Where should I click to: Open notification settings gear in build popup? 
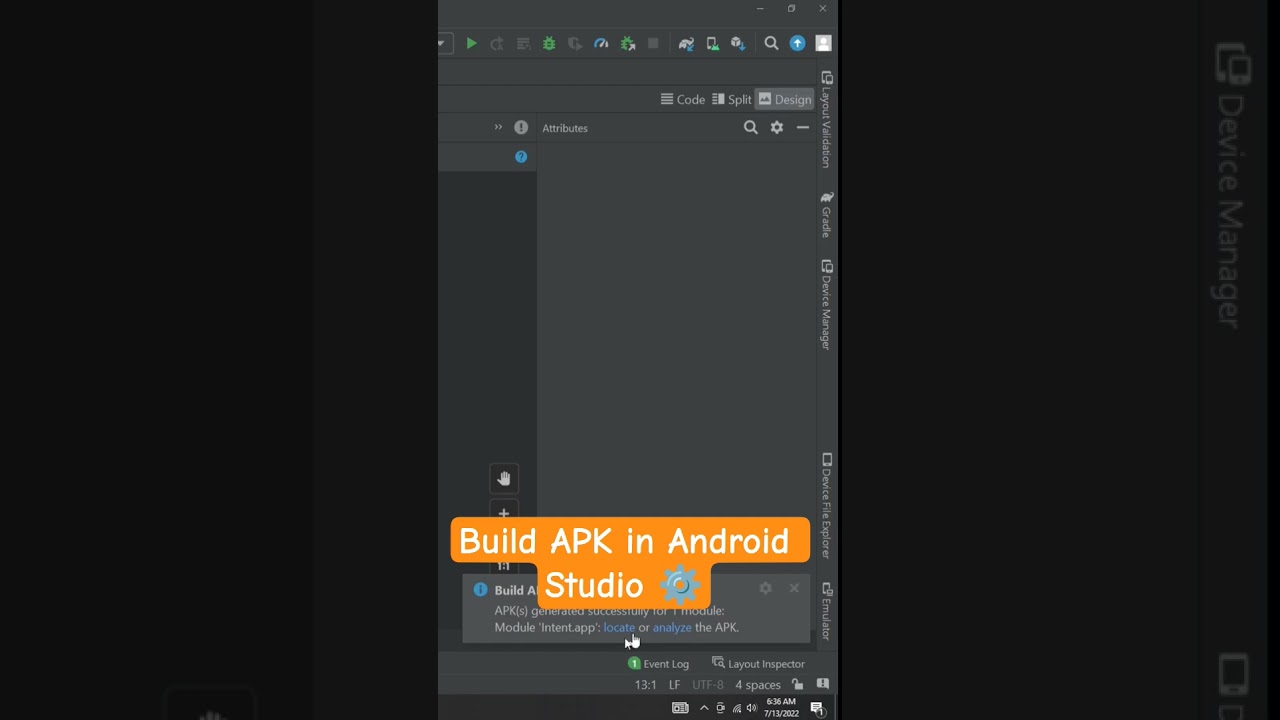(x=766, y=589)
